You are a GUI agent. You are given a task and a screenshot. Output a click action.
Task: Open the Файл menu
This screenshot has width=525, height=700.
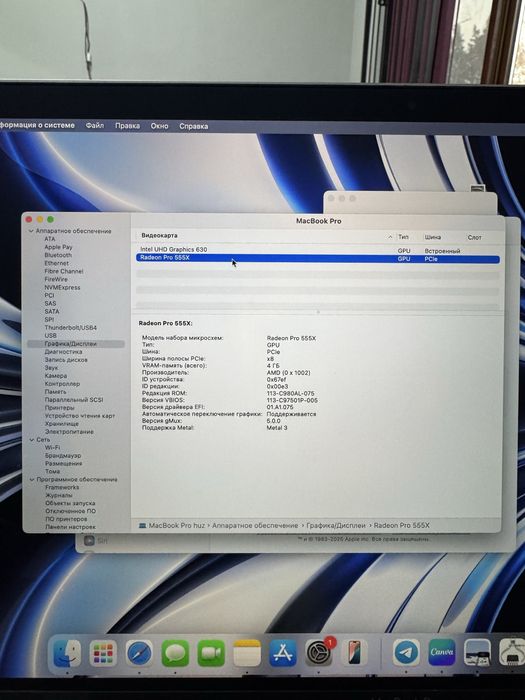[95, 125]
